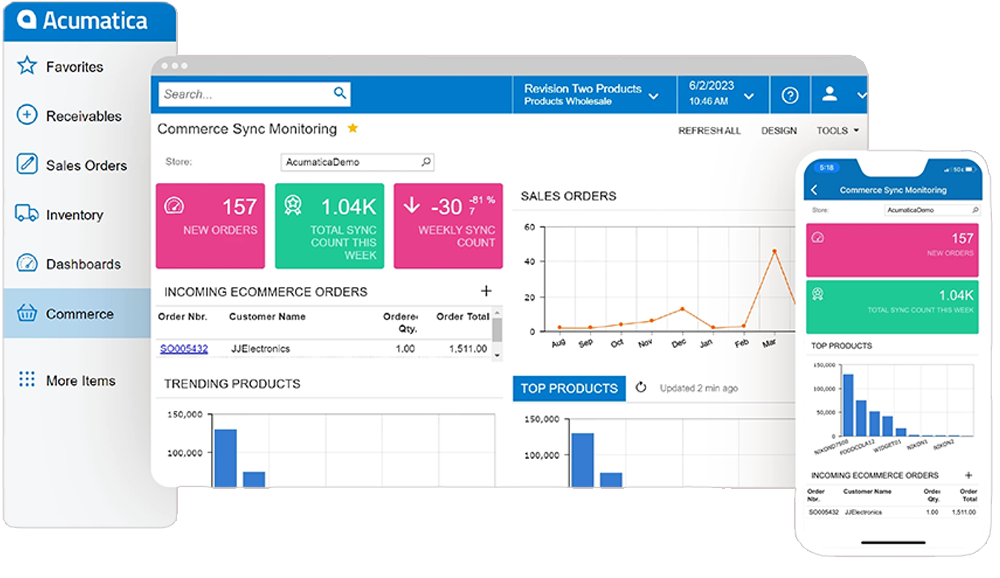
Task: Expand the user menu chevron
Action: [x=862, y=96]
